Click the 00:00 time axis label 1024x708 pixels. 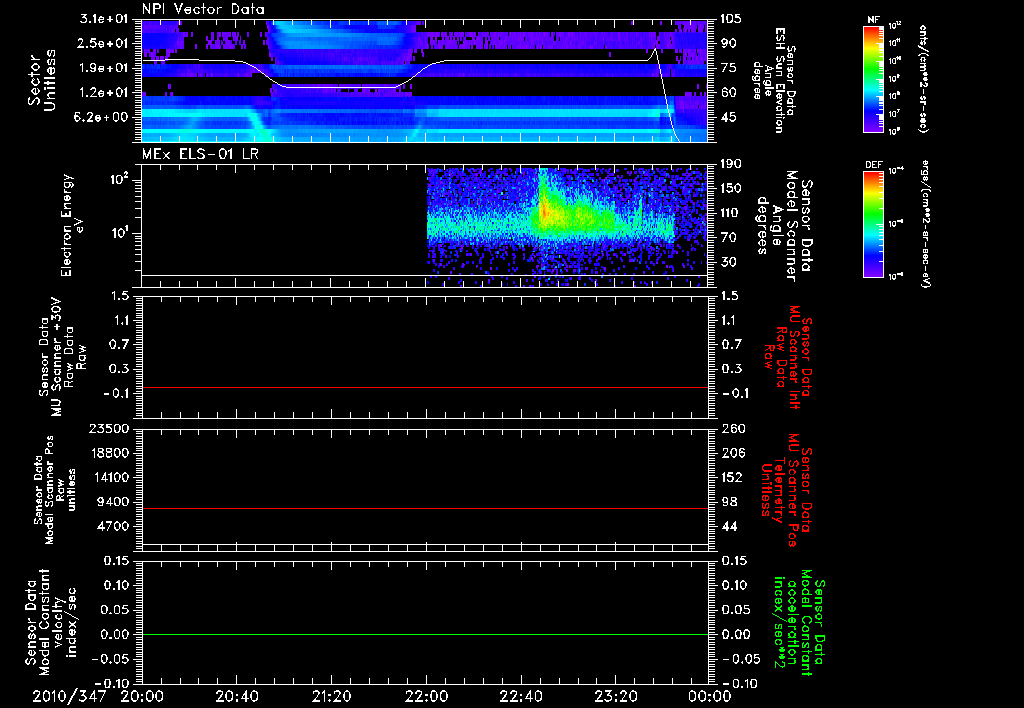pyautogui.click(x=710, y=696)
